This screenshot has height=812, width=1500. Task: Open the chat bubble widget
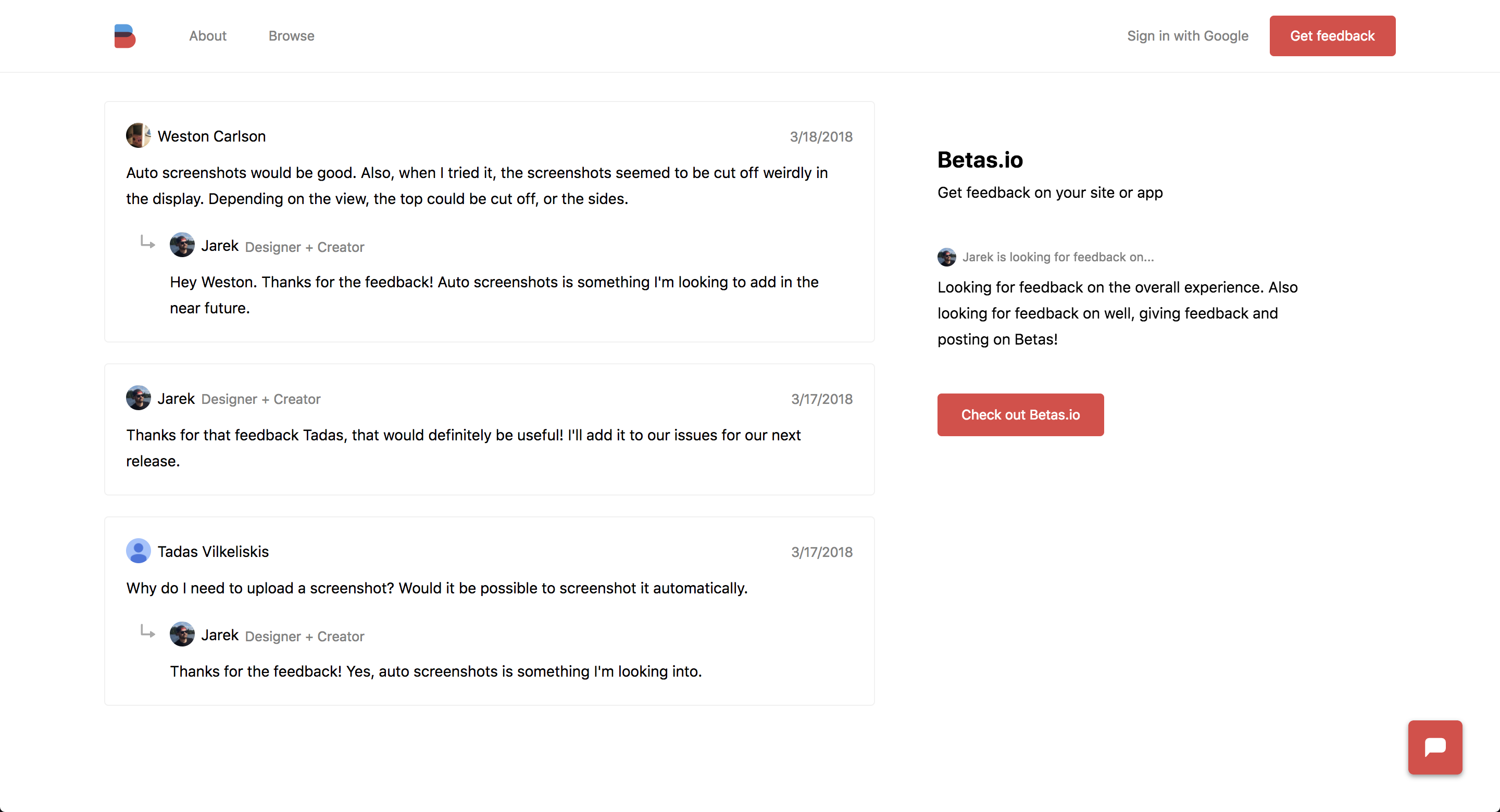1434,747
